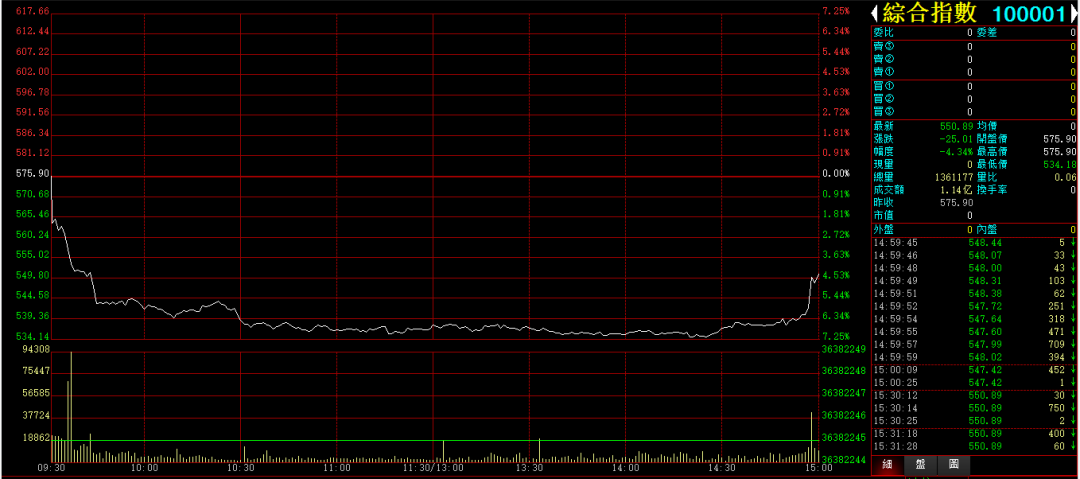1080x479 pixels.
Task: Select the 圖 chart tab
Action: (953, 465)
